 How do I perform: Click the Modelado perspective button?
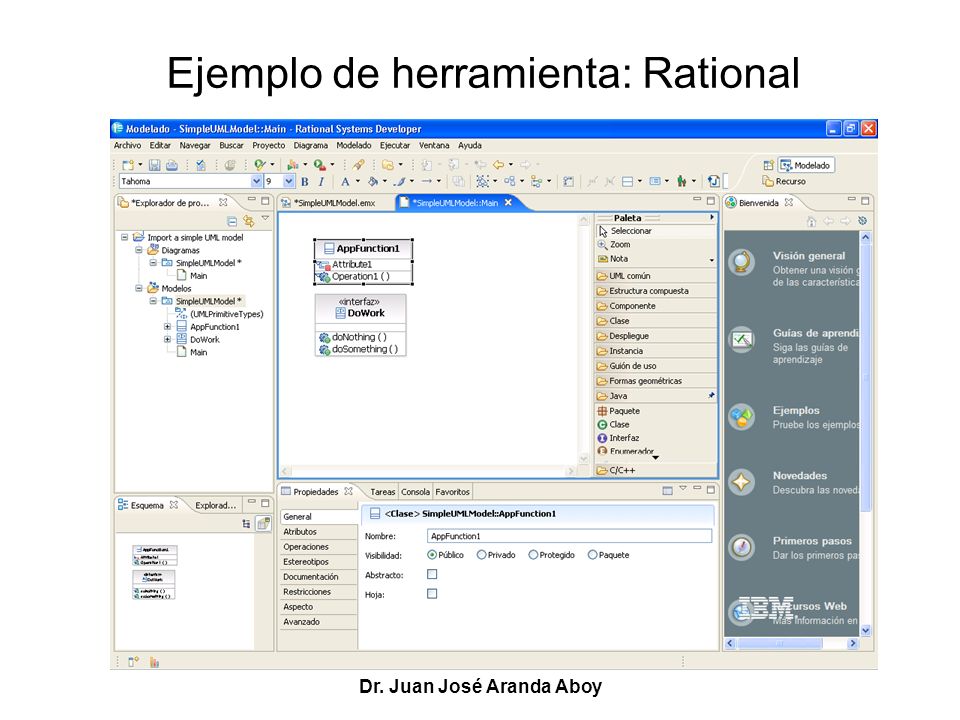pyautogui.click(x=806, y=165)
